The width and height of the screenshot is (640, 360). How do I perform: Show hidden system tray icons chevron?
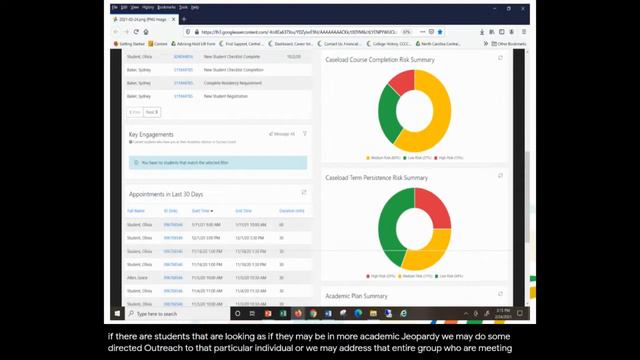pos(466,313)
